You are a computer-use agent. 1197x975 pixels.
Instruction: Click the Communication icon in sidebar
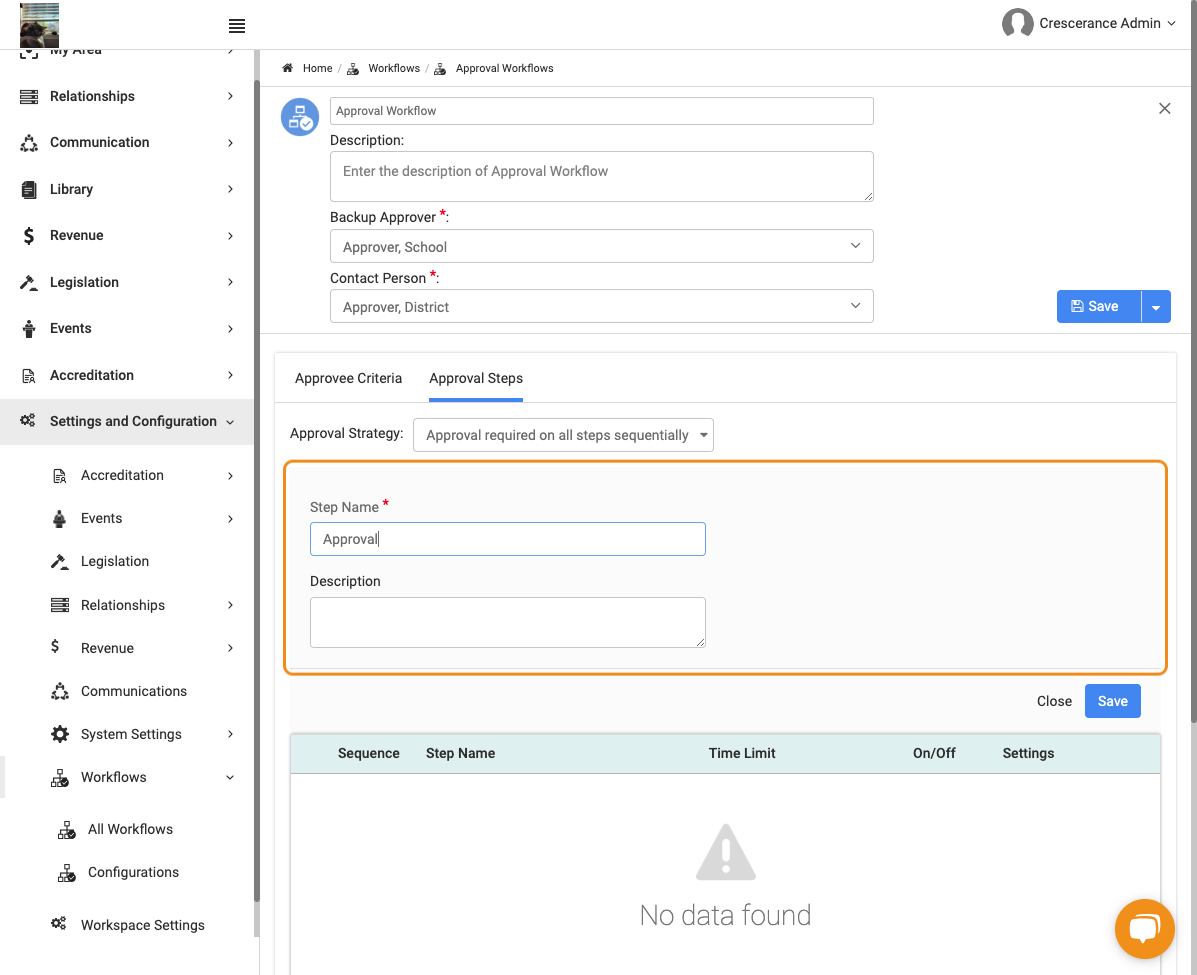(29, 143)
